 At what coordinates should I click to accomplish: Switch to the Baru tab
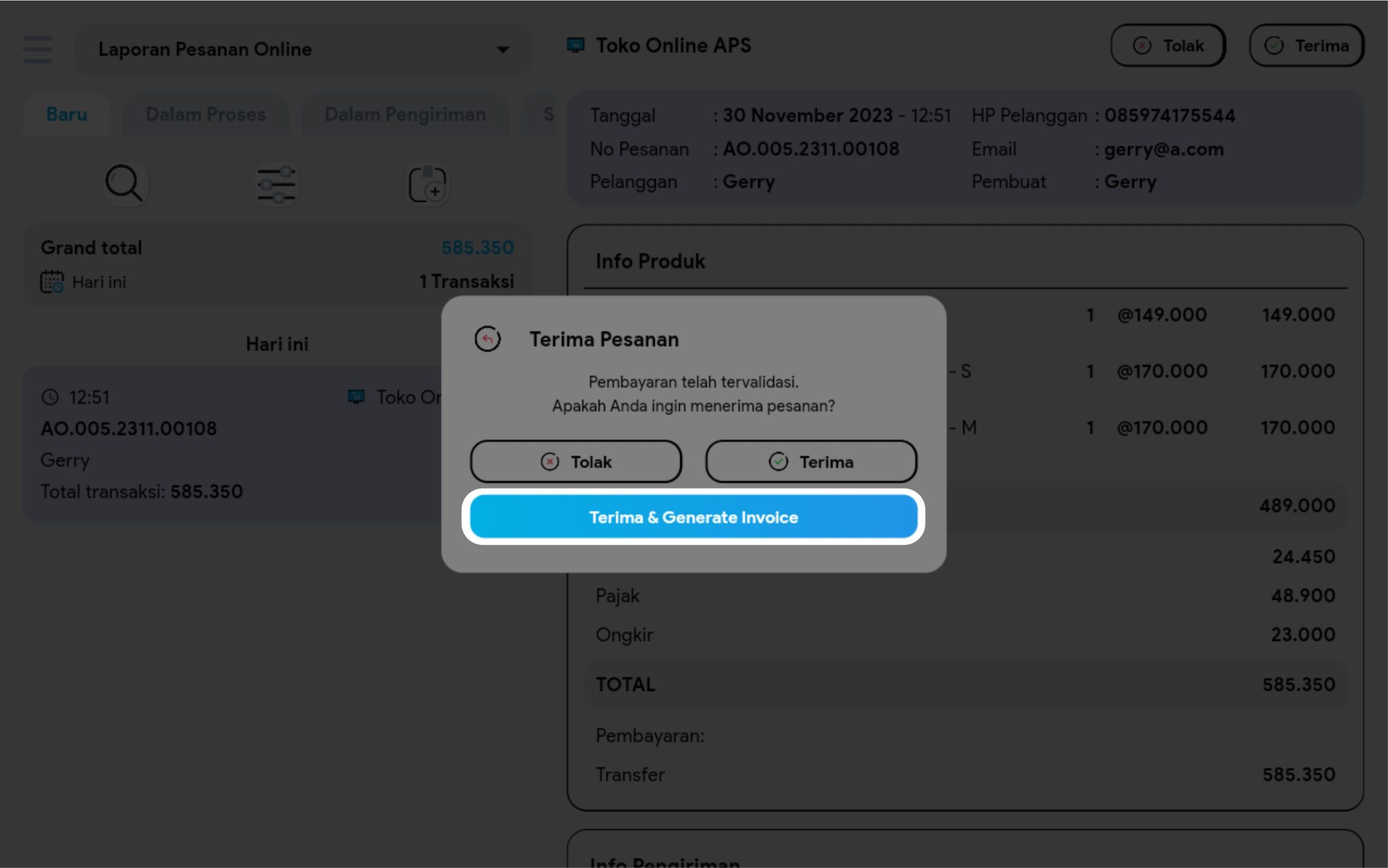click(x=67, y=114)
